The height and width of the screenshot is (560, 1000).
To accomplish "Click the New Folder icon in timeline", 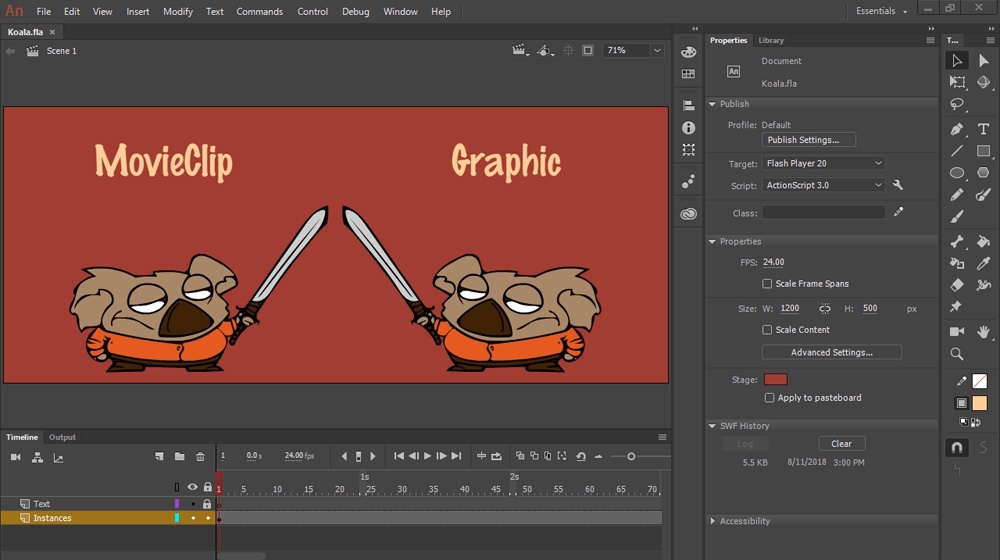I will click(x=180, y=457).
